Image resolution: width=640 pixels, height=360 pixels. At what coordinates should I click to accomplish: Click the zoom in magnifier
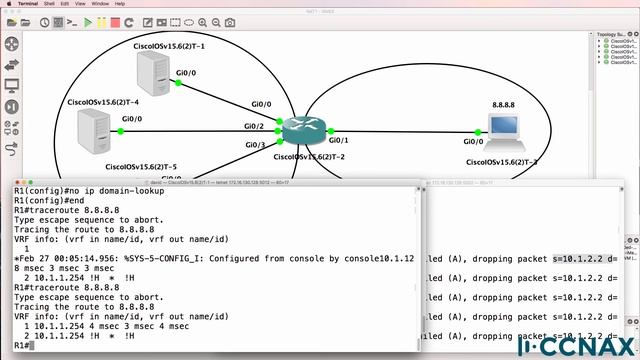(202, 22)
